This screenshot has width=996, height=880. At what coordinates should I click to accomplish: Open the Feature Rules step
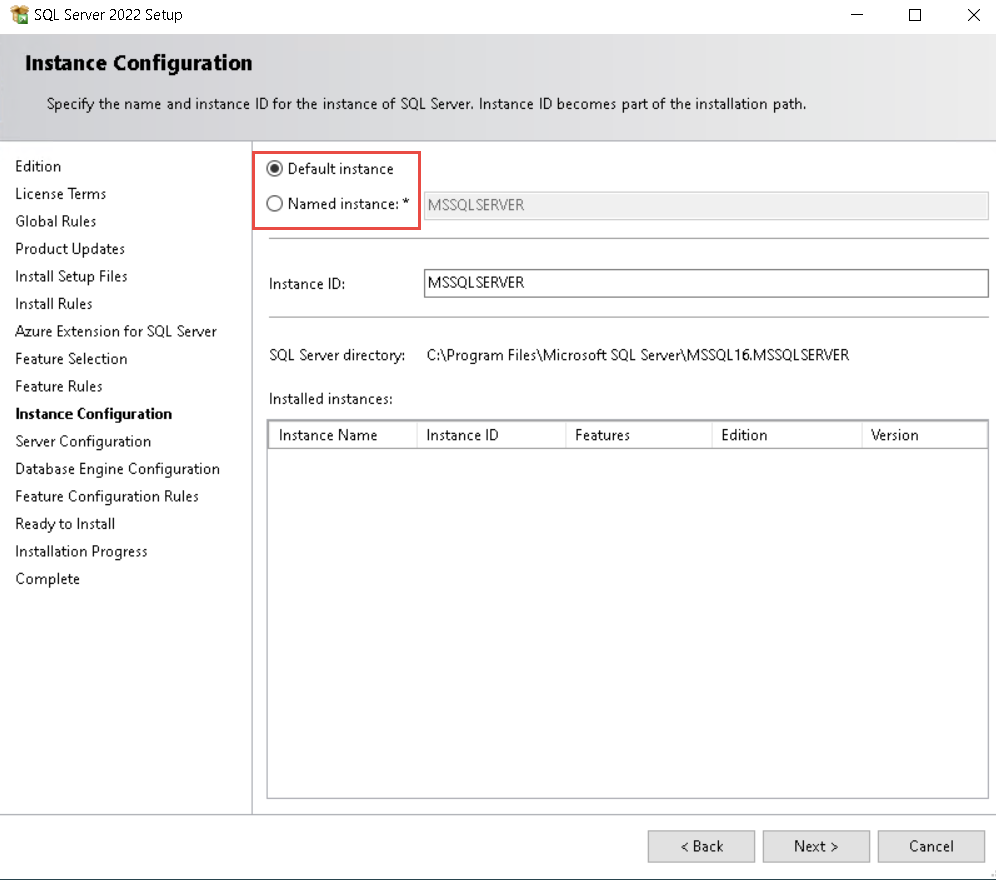pyautogui.click(x=58, y=386)
